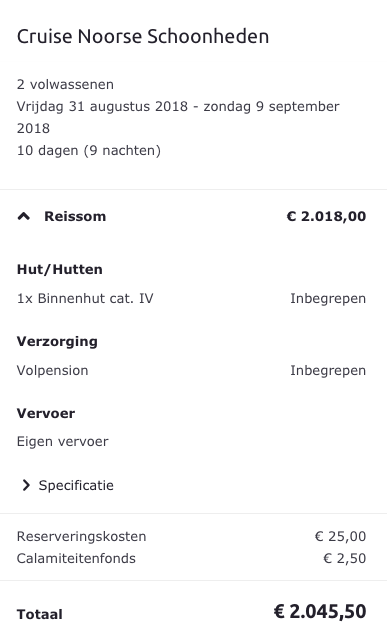Image resolution: width=387 pixels, height=644 pixels.
Task: Click the Verzorging heading
Action: point(57,342)
